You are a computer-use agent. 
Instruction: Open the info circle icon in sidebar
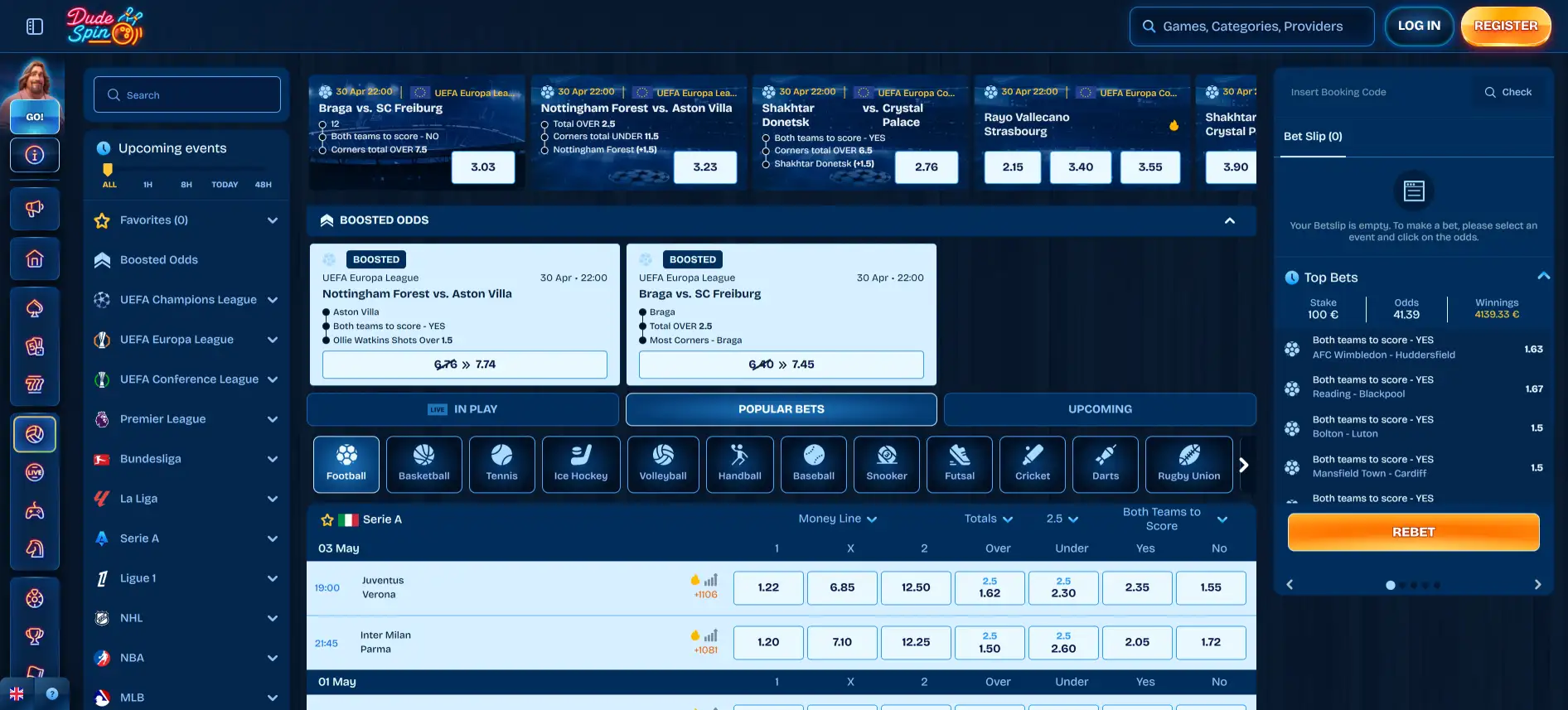(35, 155)
